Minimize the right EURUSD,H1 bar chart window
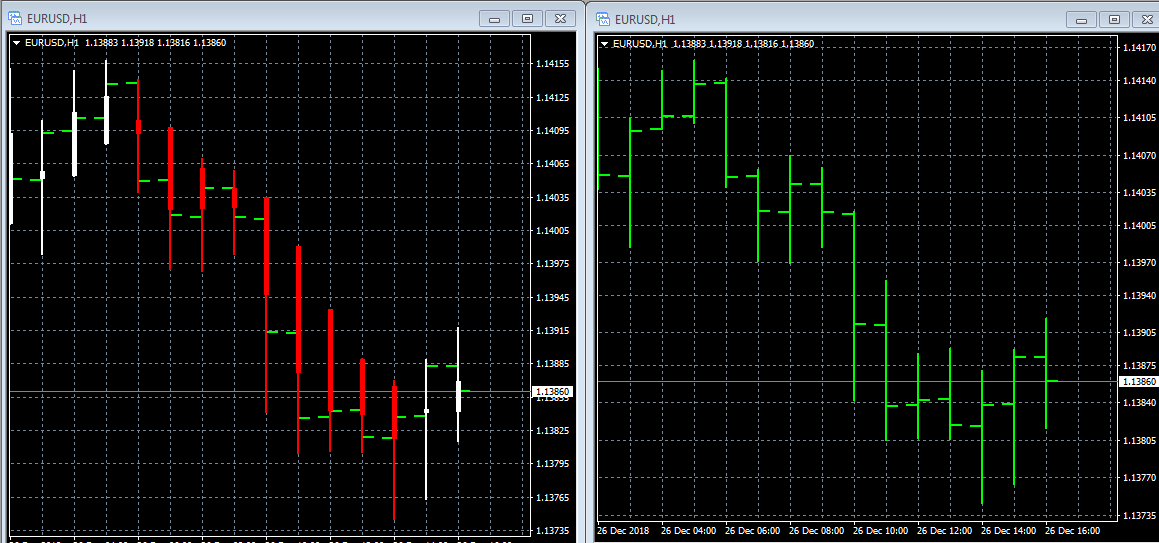This screenshot has width=1159, height=543. [x=1082, y=19]
